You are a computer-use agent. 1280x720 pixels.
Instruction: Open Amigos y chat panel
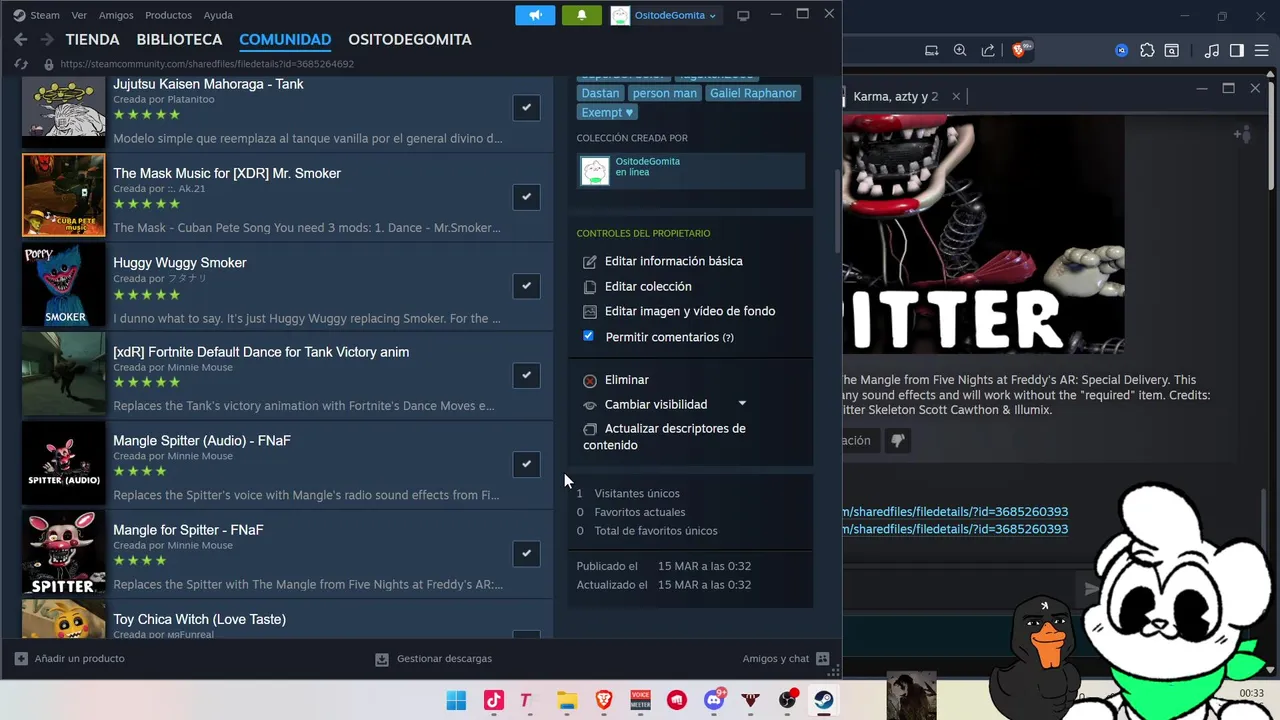point(786,659)
